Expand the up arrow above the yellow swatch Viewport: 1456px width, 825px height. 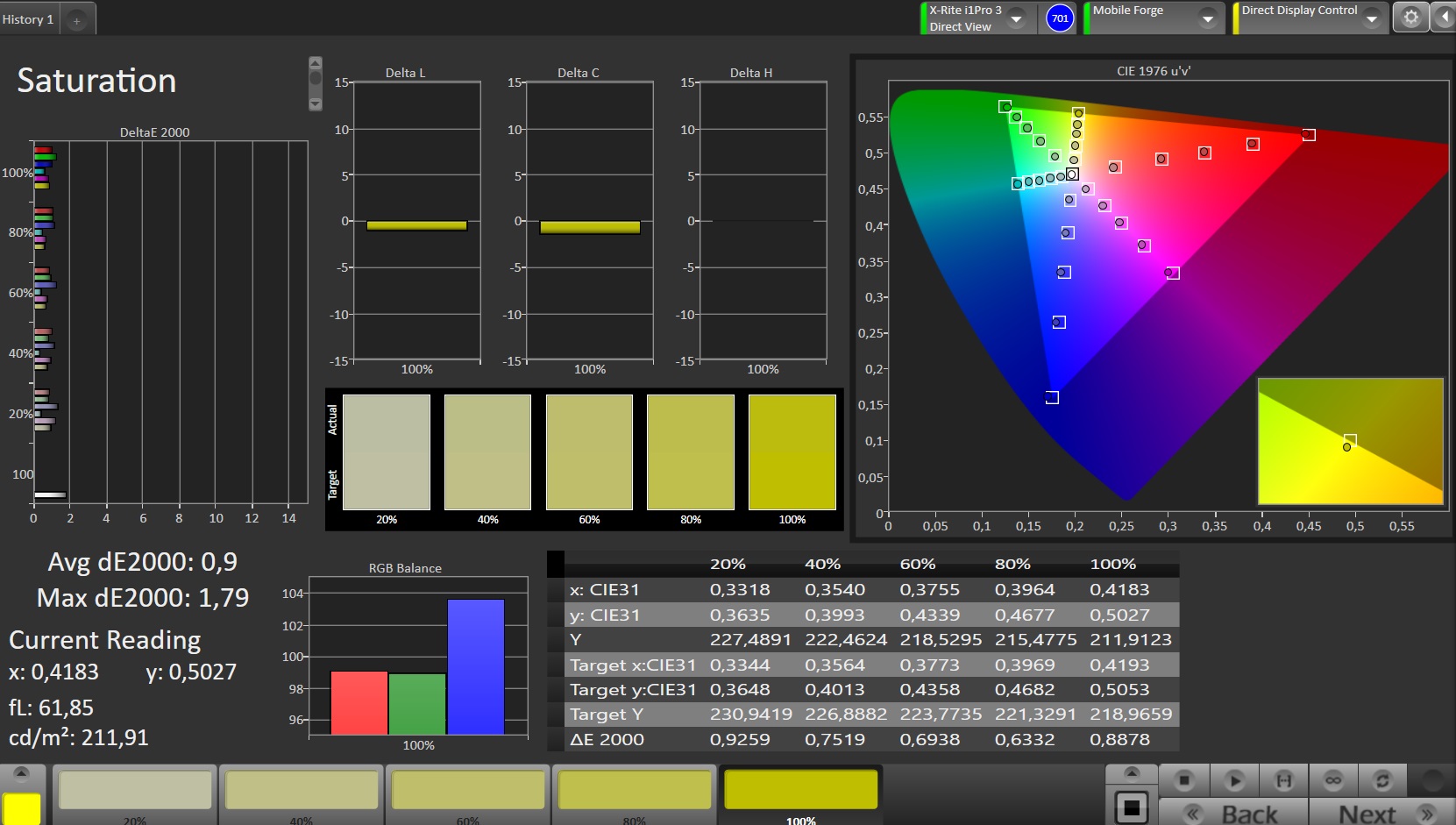[21, 773]
